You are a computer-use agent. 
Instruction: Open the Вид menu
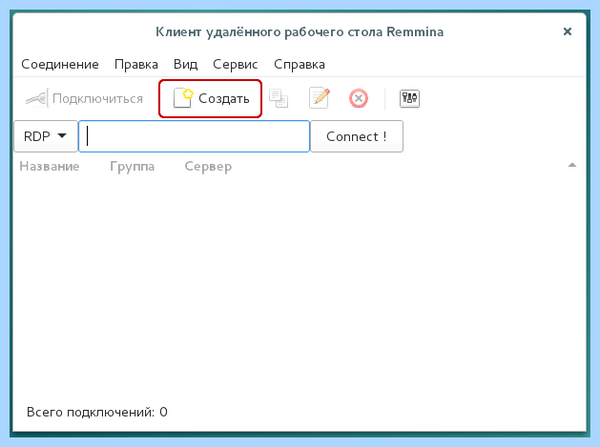(185, 64)
